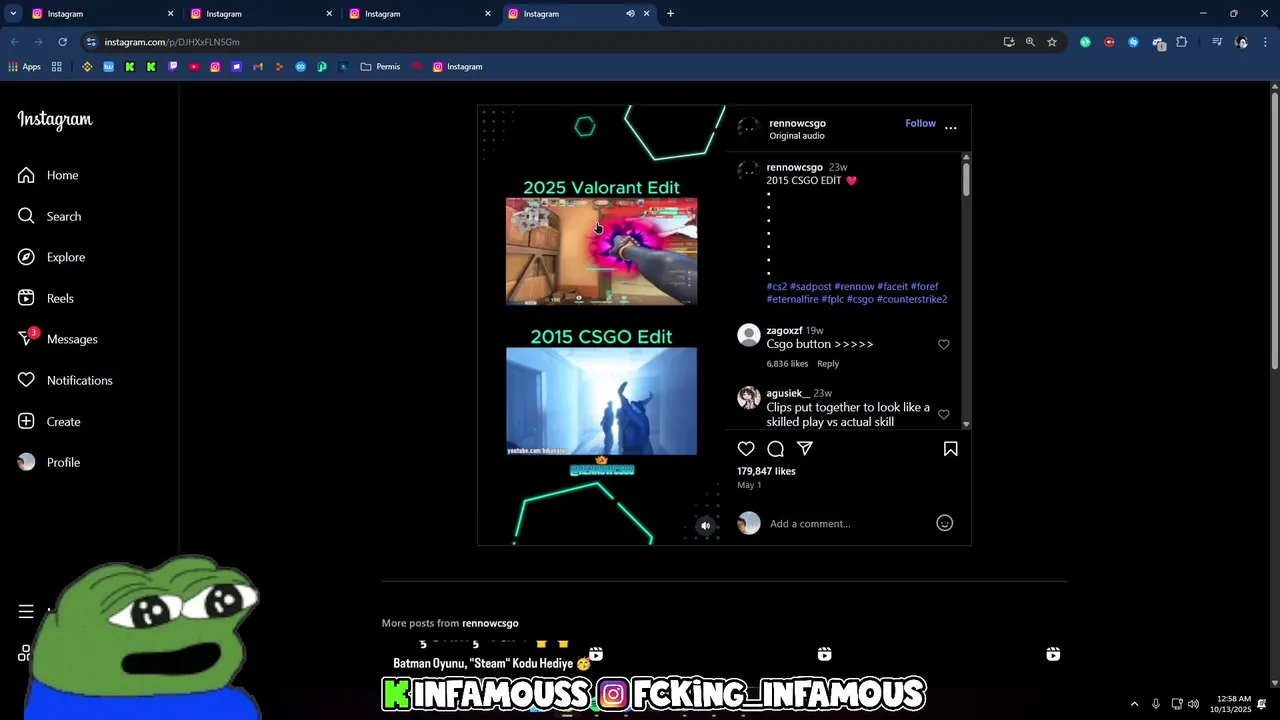Viewport: 1280px width, 720px height.
Task: Open the Apps bookmark shortcut
Action: coord(24,67)
